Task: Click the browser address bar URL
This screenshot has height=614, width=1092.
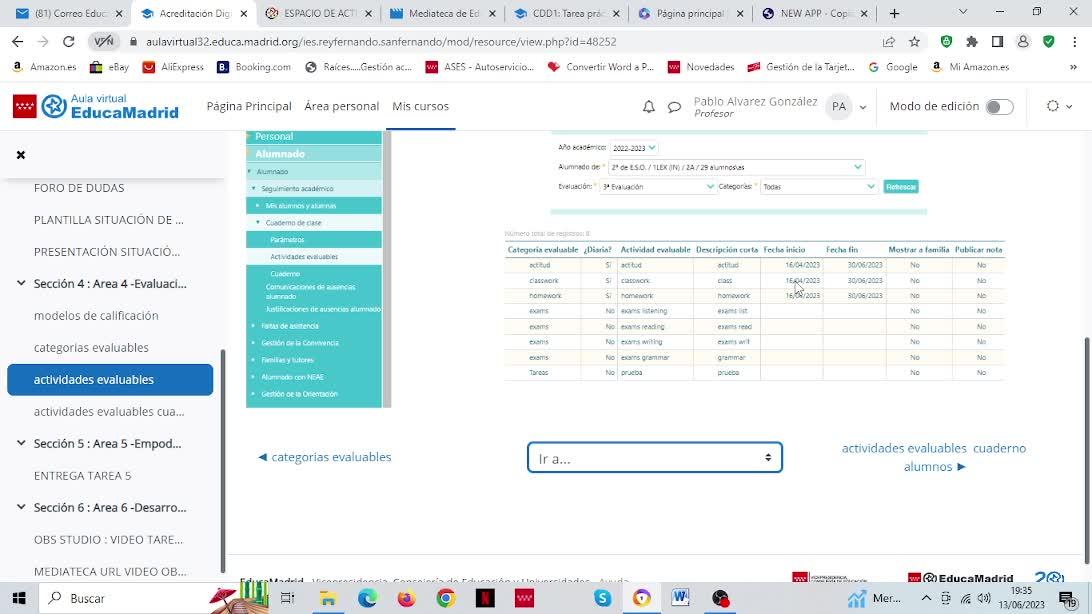Action: [x=381, y=42]
